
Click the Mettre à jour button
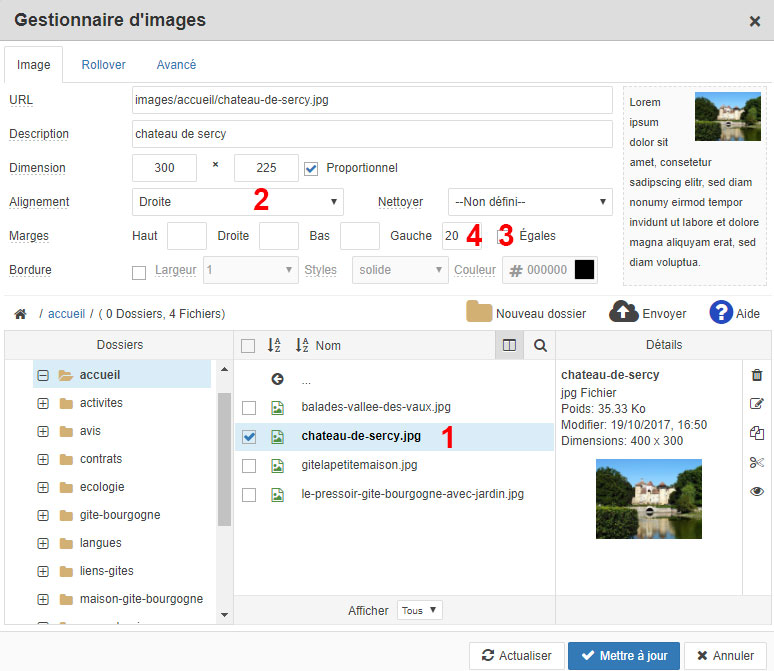pyautogui.click(x=624, y=656)
